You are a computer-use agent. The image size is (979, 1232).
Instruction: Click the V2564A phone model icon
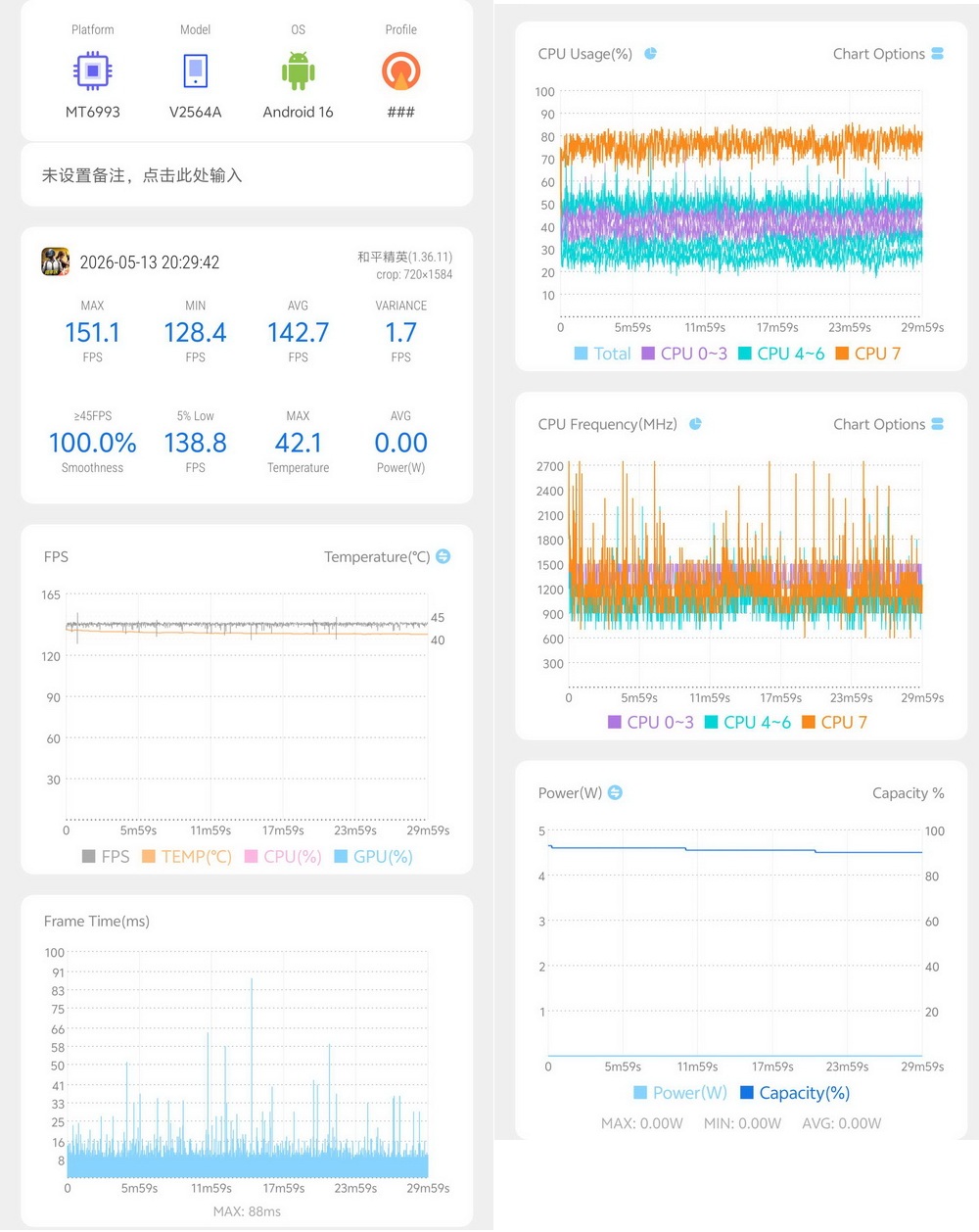click(196, 71)
